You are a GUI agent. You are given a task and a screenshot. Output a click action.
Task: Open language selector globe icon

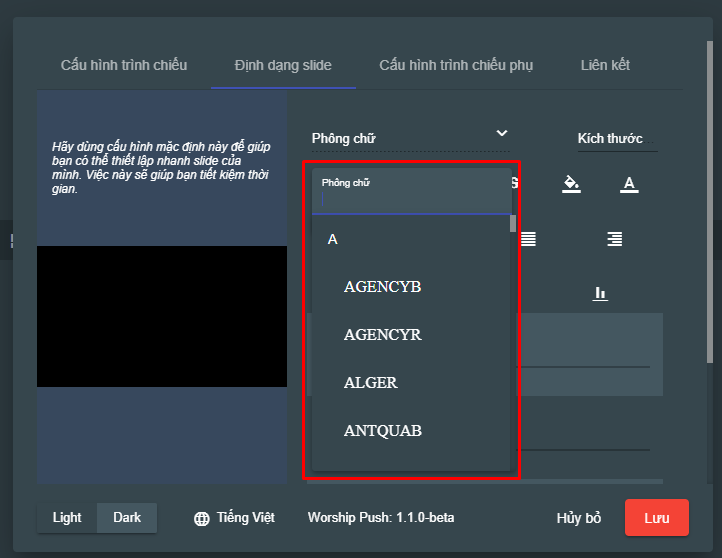tap(201, 518)
